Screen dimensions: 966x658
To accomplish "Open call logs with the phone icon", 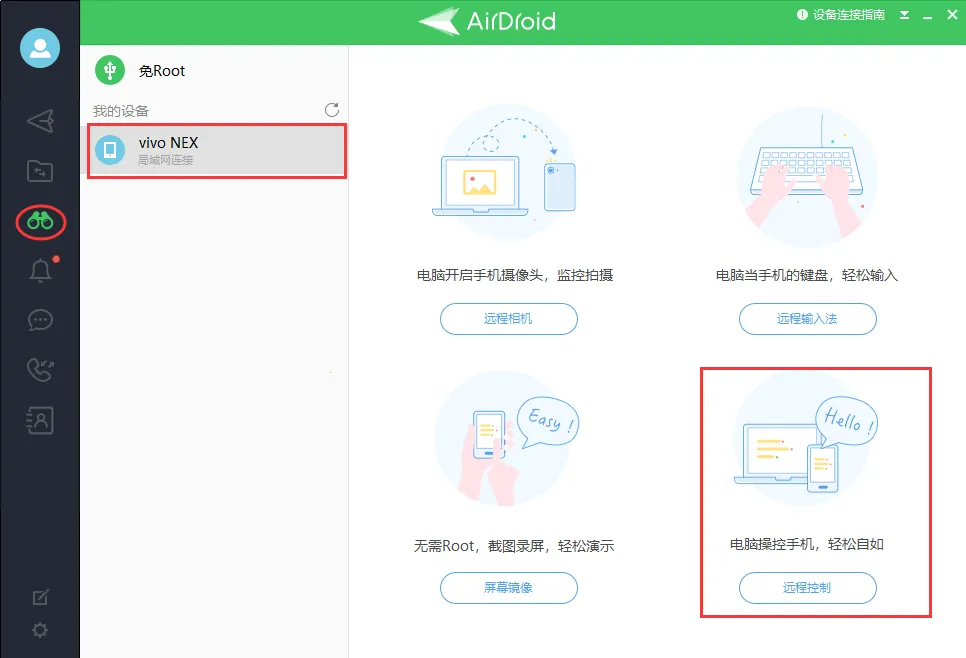I will click(39, 370).
